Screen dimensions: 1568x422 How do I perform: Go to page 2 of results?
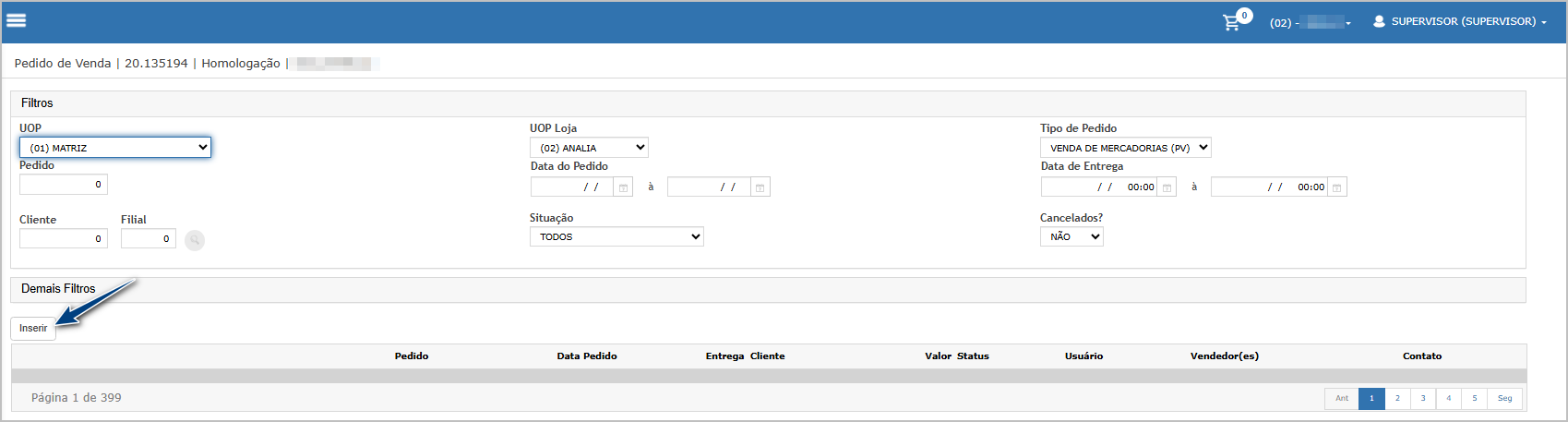pyautogui.click(x=1397, y=398)
